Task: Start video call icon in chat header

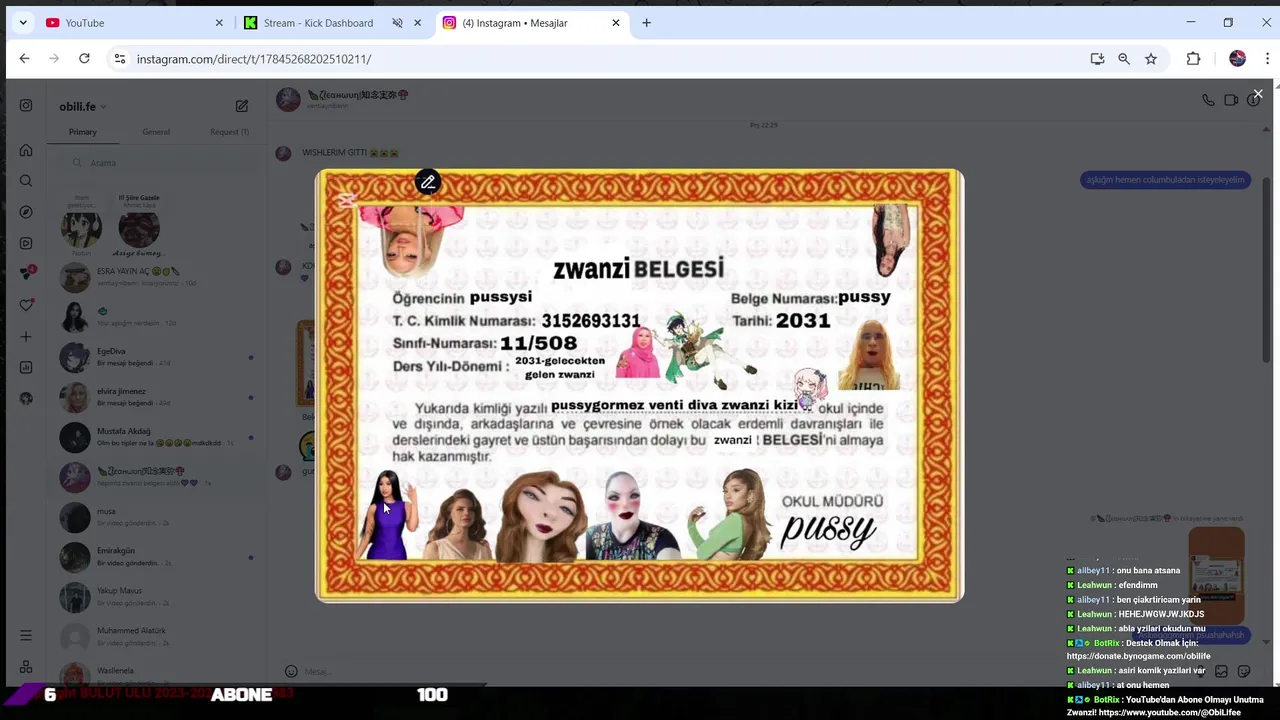Action: coord(1231,100)
